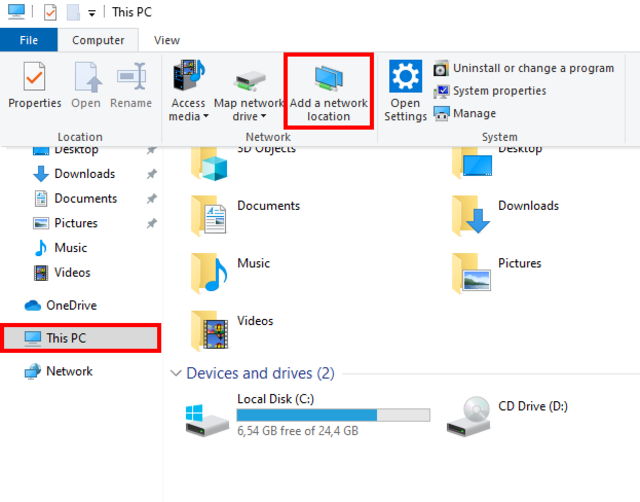
Task: Click the quick access Properties checkmark icon
Action: (x=50, y=13)
